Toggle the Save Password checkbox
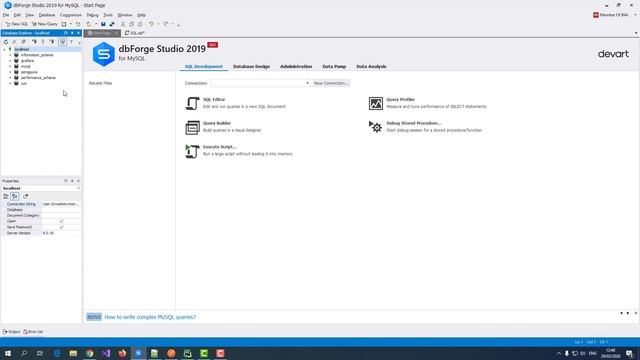This screenshot has width=640, height=360. pyautogui.click(x=61, y=227)
